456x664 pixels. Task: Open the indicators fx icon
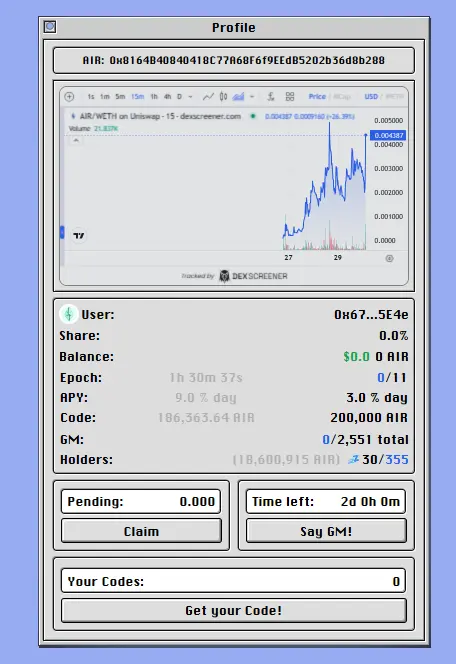(271, 97)
